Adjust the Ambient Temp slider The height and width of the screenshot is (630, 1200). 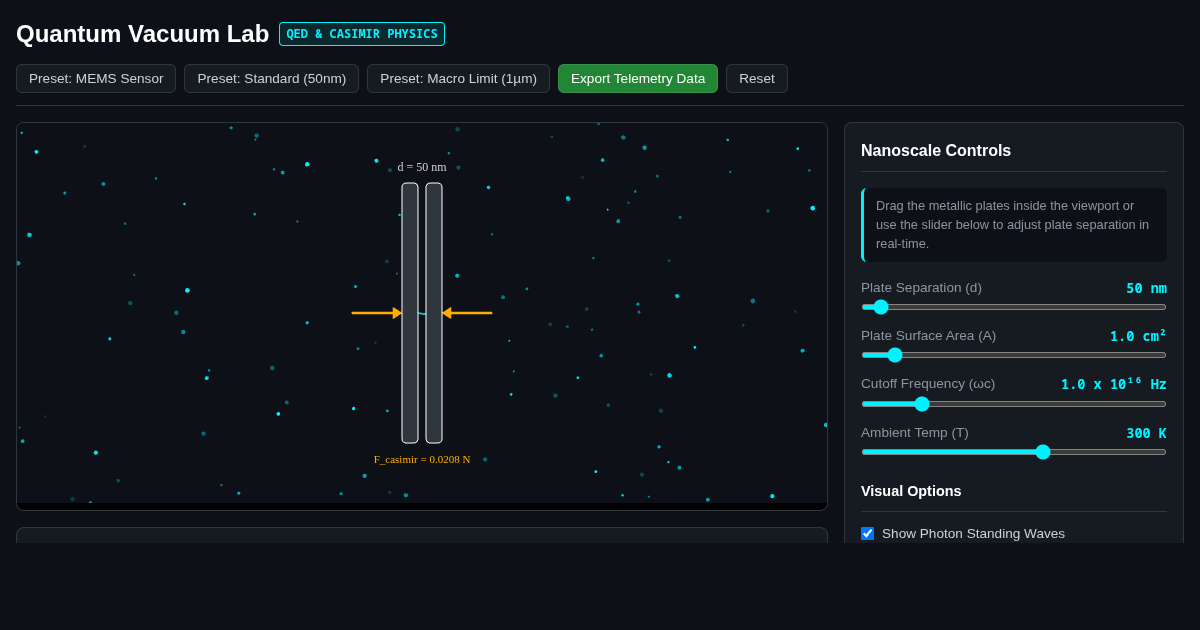1014,452
